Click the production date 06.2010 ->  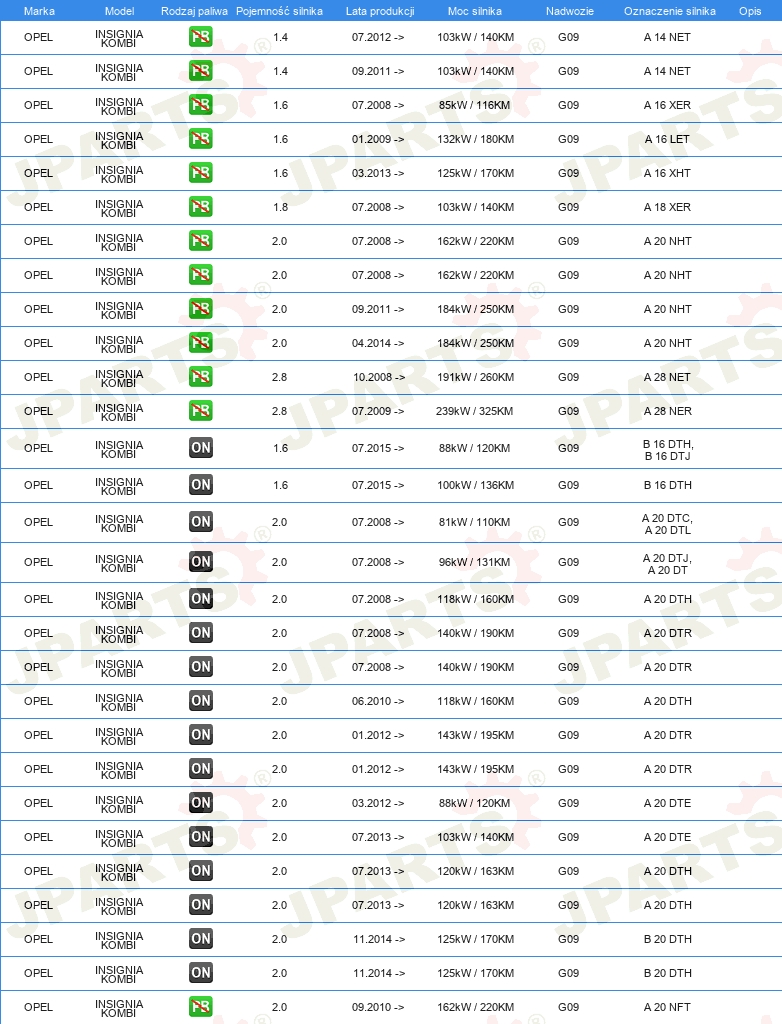pos(378,701)
